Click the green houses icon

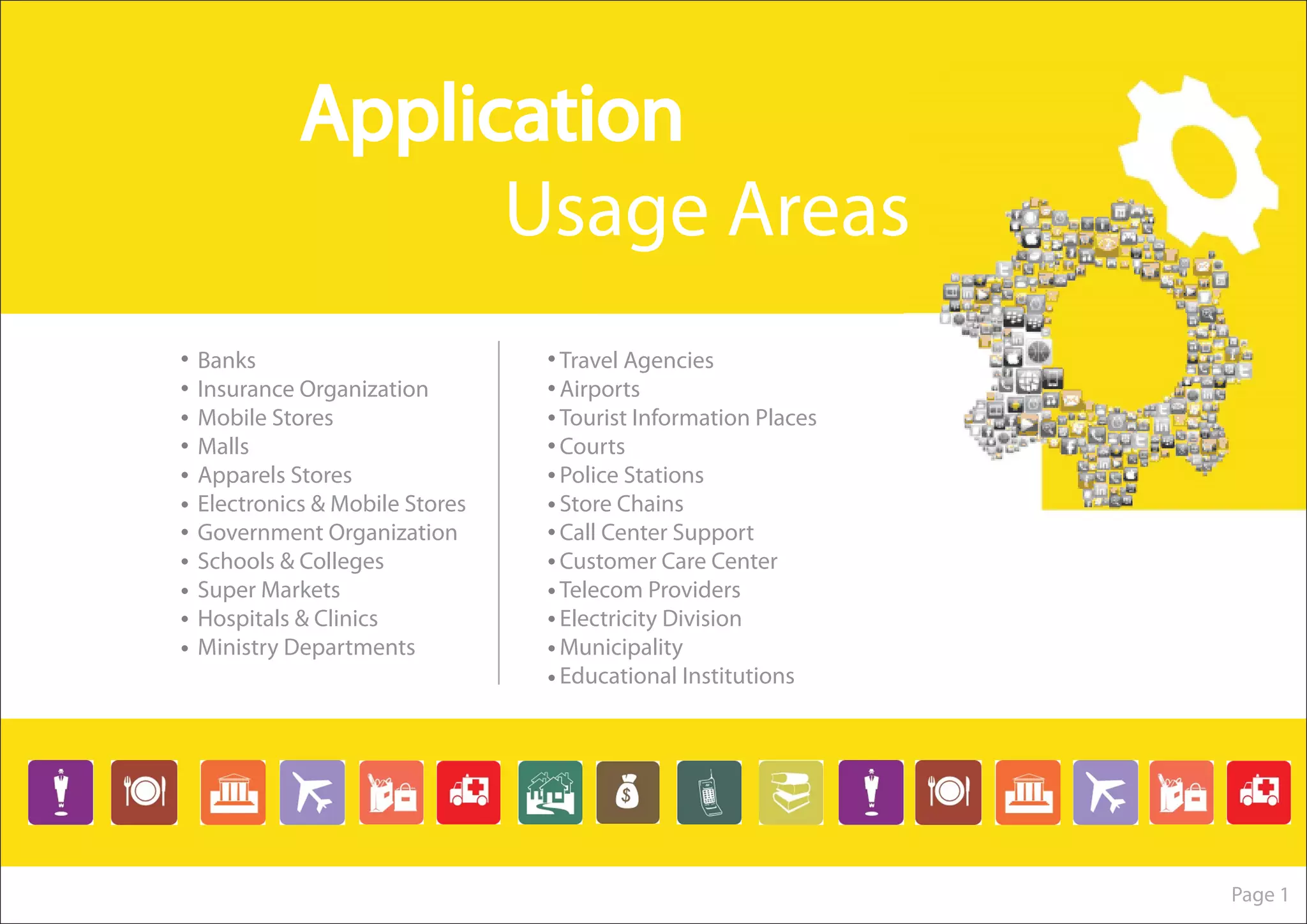pyautogui.click(x=550, y=793)
